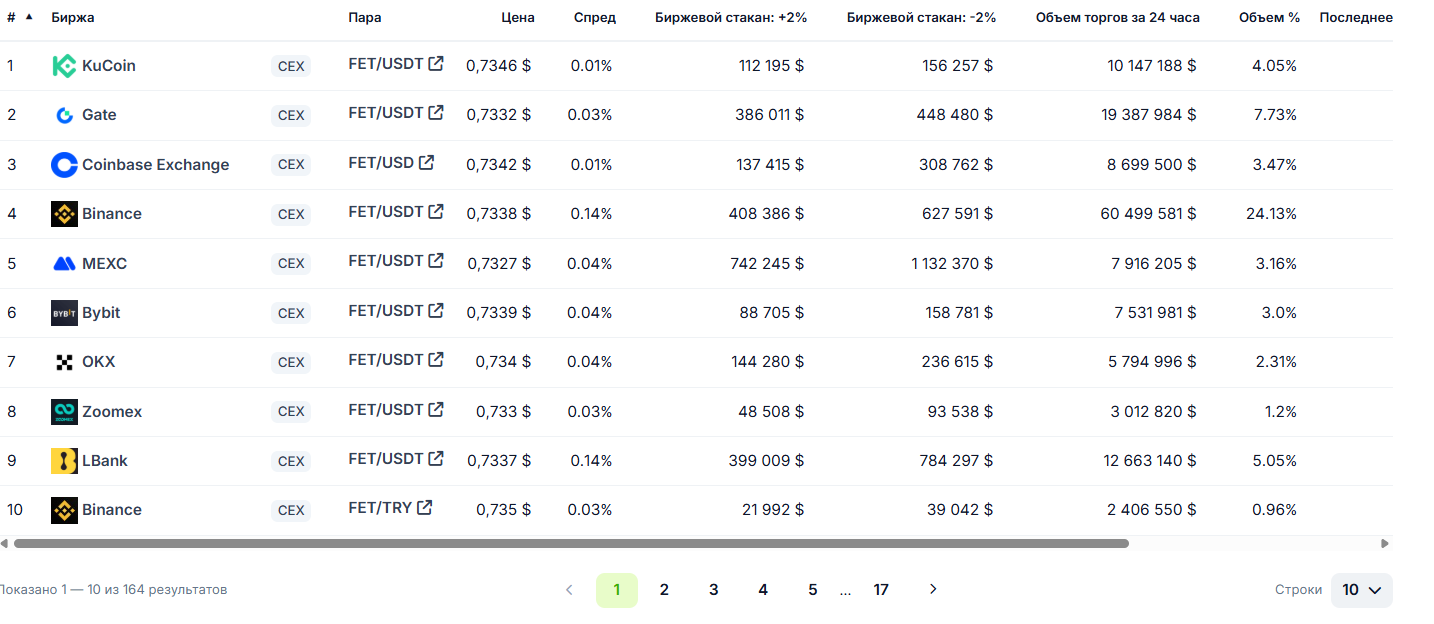
Task: Click the horizontal table scrollbar
Action: point(571,544)
